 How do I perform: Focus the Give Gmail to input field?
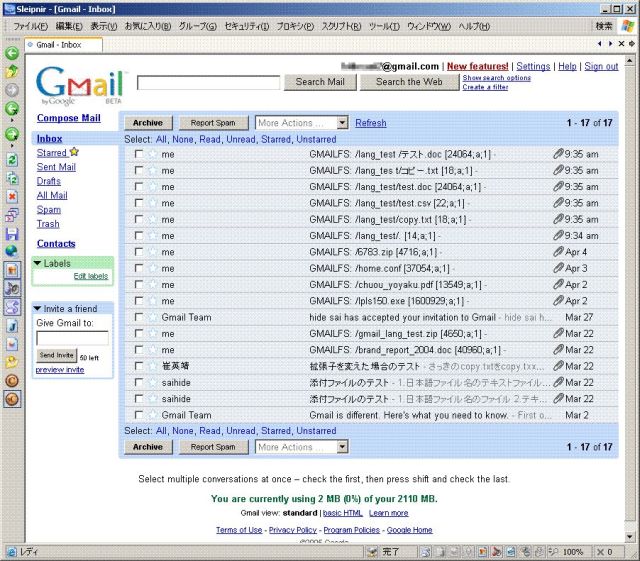72,338
